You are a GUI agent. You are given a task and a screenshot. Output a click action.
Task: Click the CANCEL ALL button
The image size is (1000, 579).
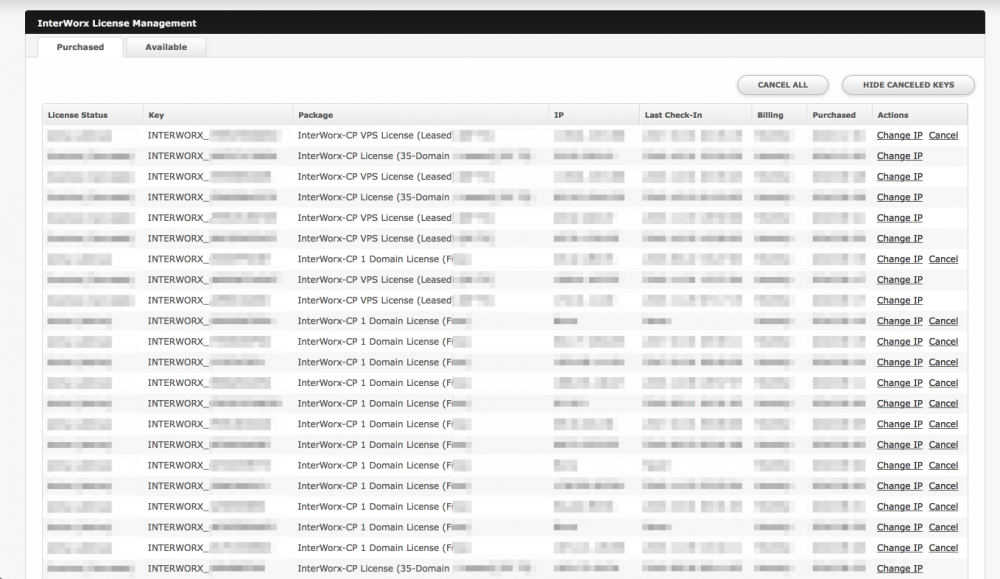pos(783,85)
